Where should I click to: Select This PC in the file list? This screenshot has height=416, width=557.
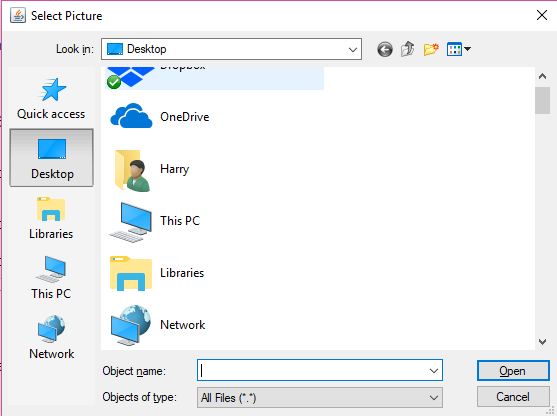coord(155,221)
